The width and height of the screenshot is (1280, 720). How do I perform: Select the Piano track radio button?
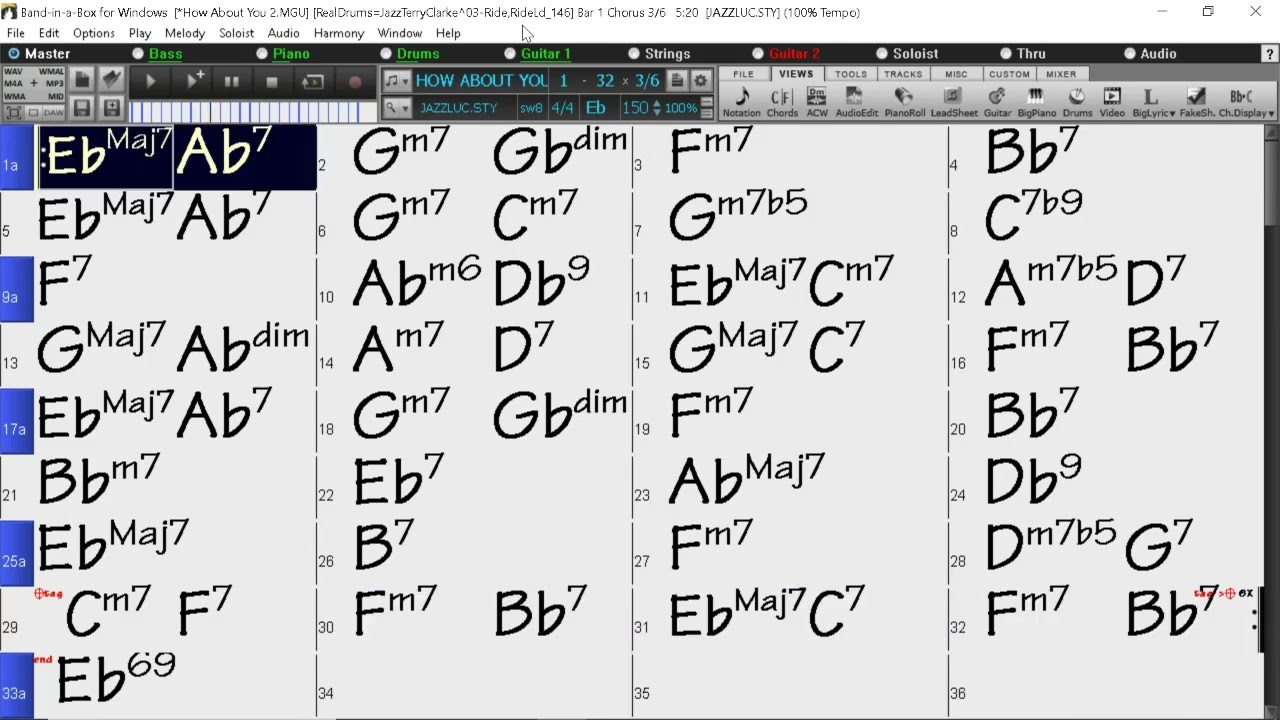click(262, 54)
